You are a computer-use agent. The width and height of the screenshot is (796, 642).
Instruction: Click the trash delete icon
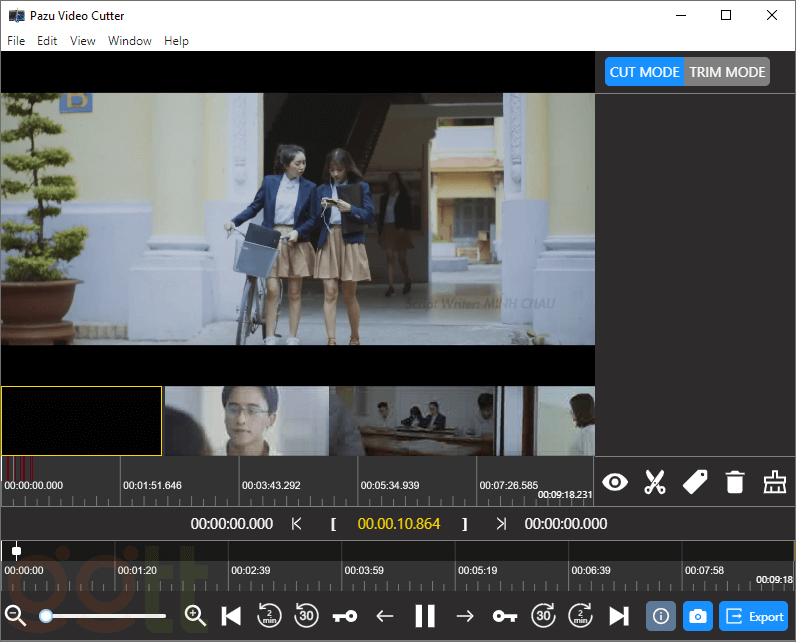click(735, 482)
